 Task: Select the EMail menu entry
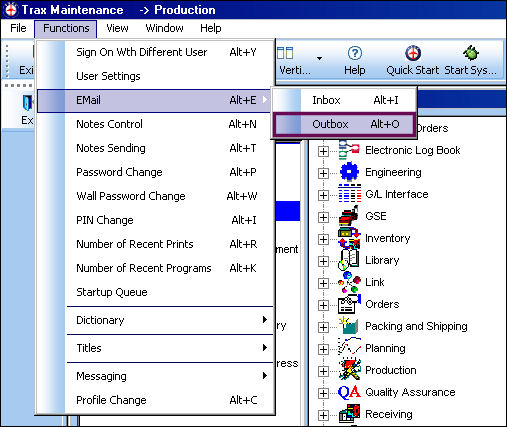pos(154,101)
